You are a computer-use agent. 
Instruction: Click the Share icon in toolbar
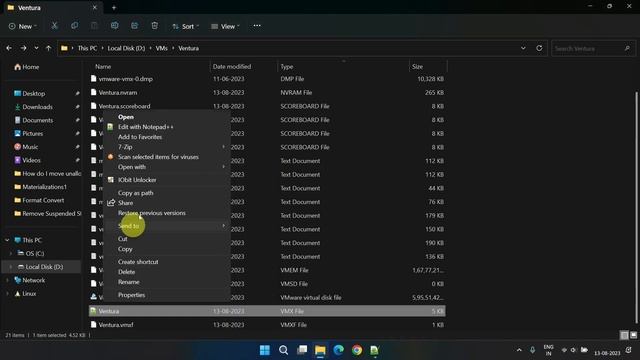pos(135,26)
